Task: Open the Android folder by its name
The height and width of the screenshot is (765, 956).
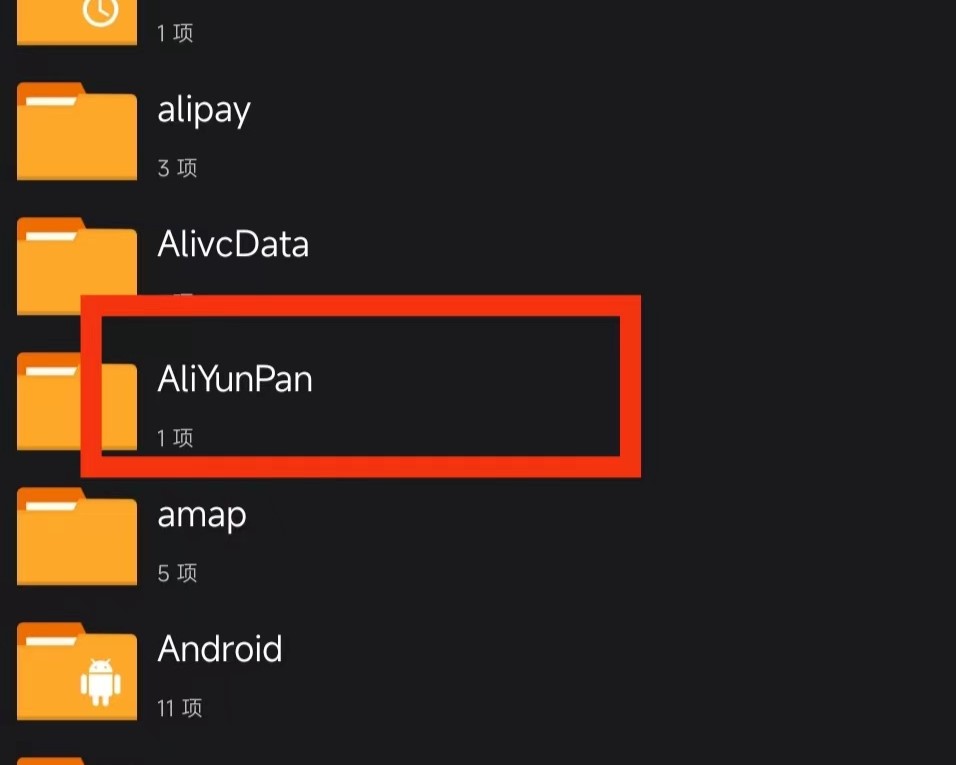Action: (220, 650)
